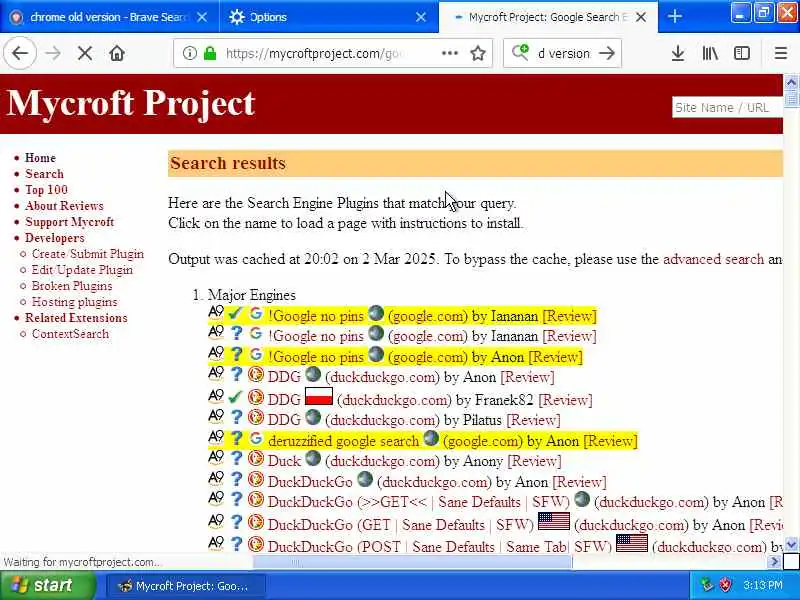Screen dimensions: 800x600
Task: Open ContextSearch link
Action: coord(70,334)
